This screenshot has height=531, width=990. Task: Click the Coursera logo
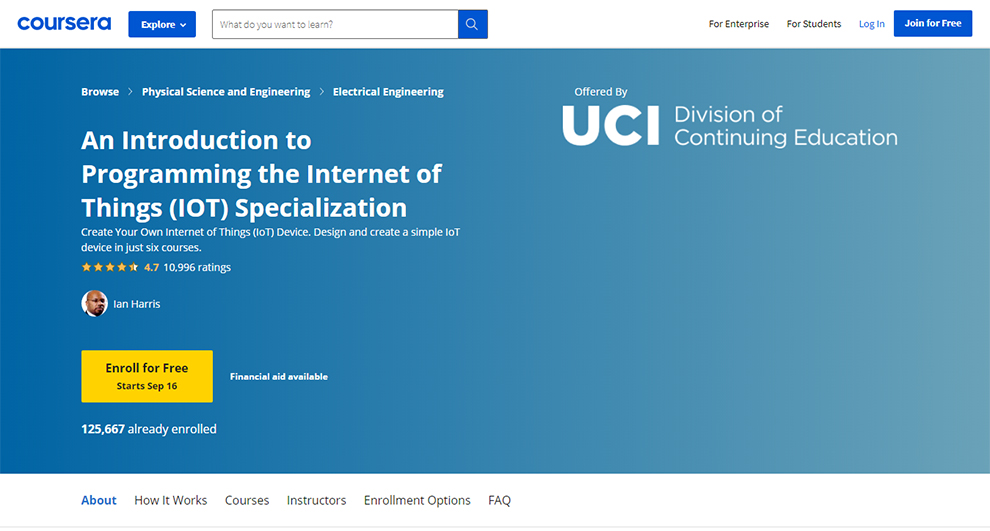[x=64, y=24]
